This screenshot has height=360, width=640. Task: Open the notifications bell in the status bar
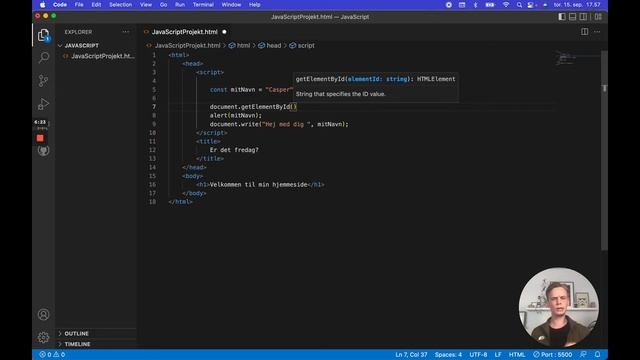click(x=598, y=354)
